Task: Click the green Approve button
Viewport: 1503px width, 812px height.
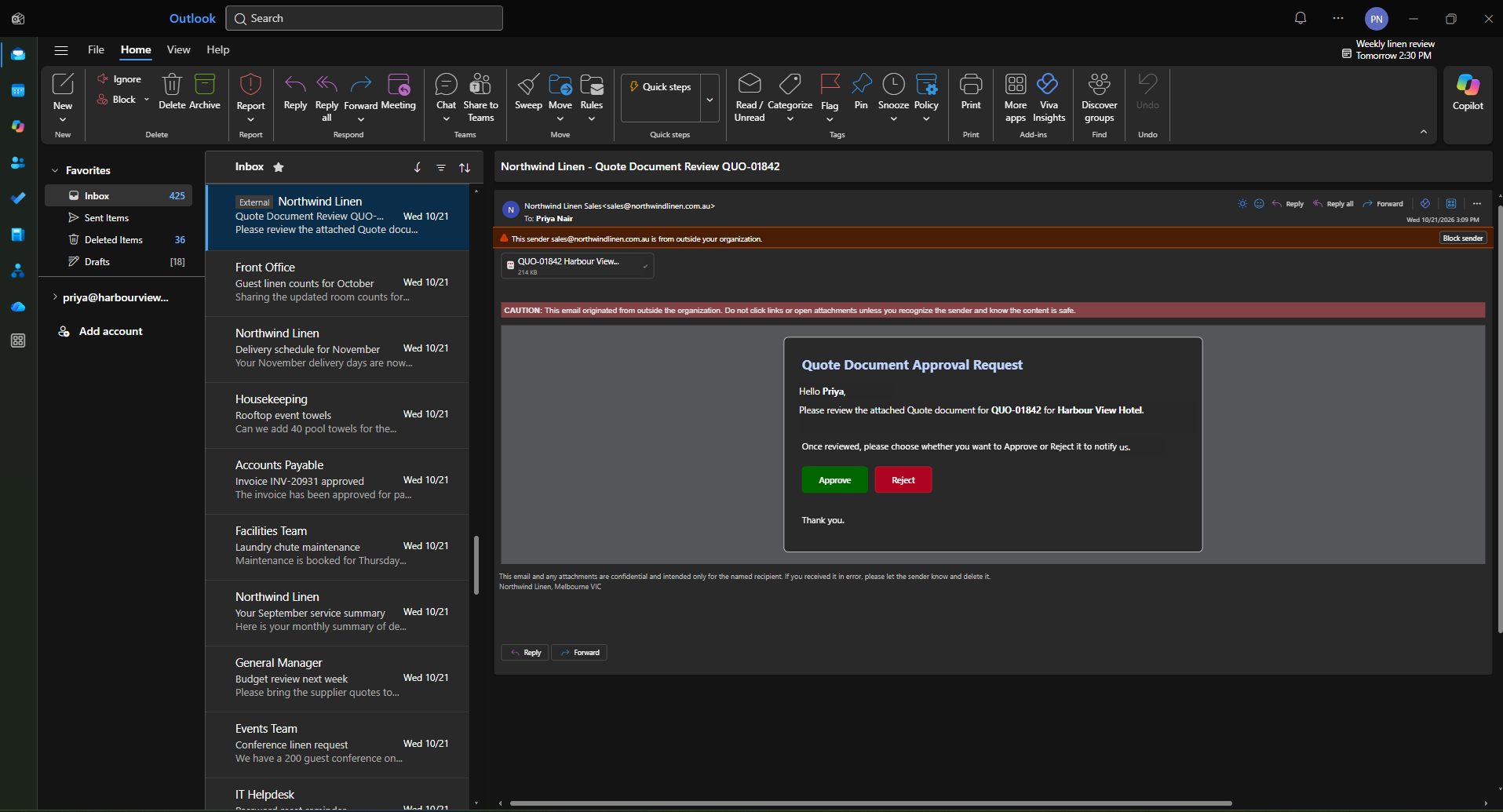Action: 834,480
